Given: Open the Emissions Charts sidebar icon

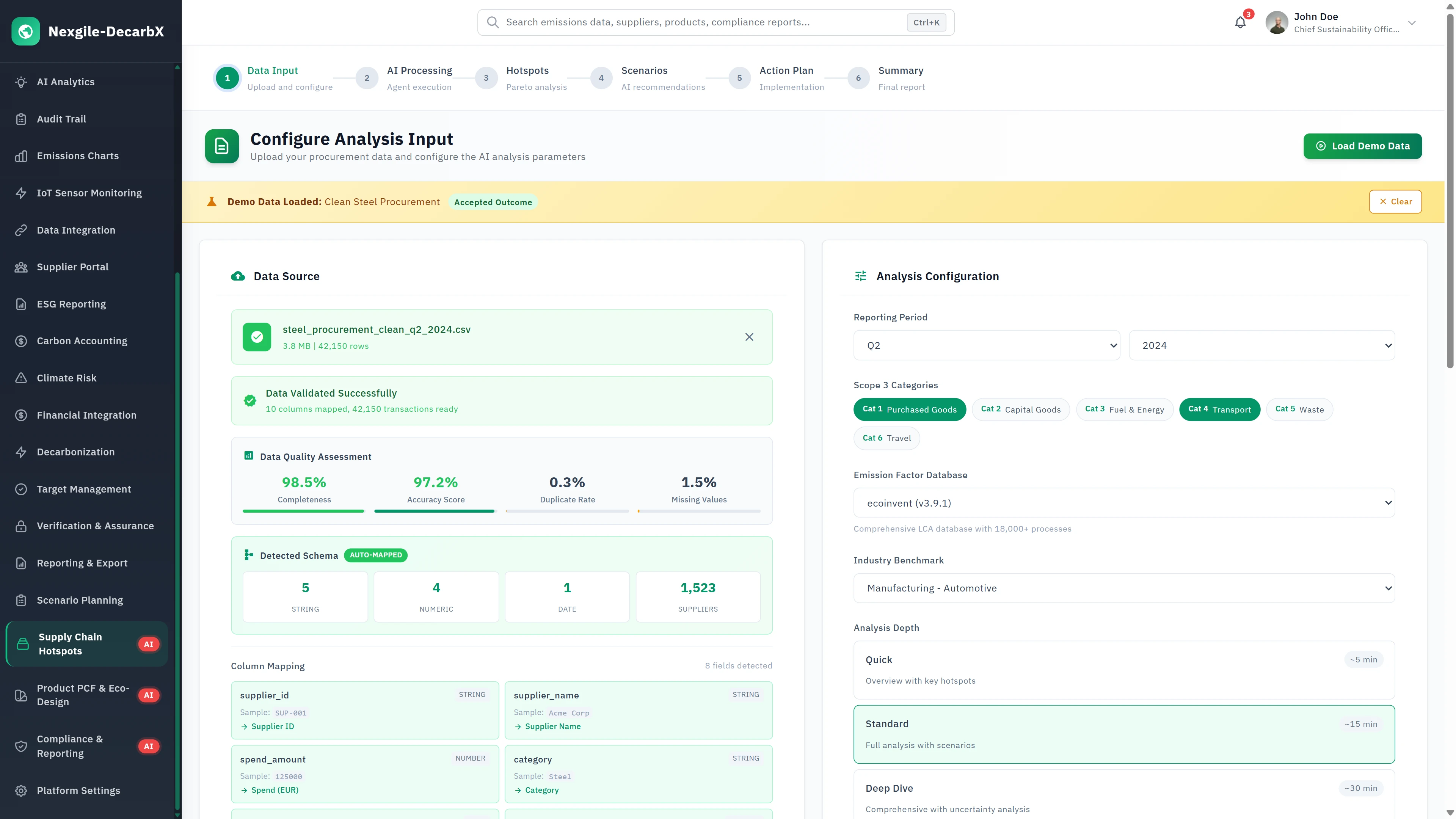Looking at the screenshot, I should [21, 156].
